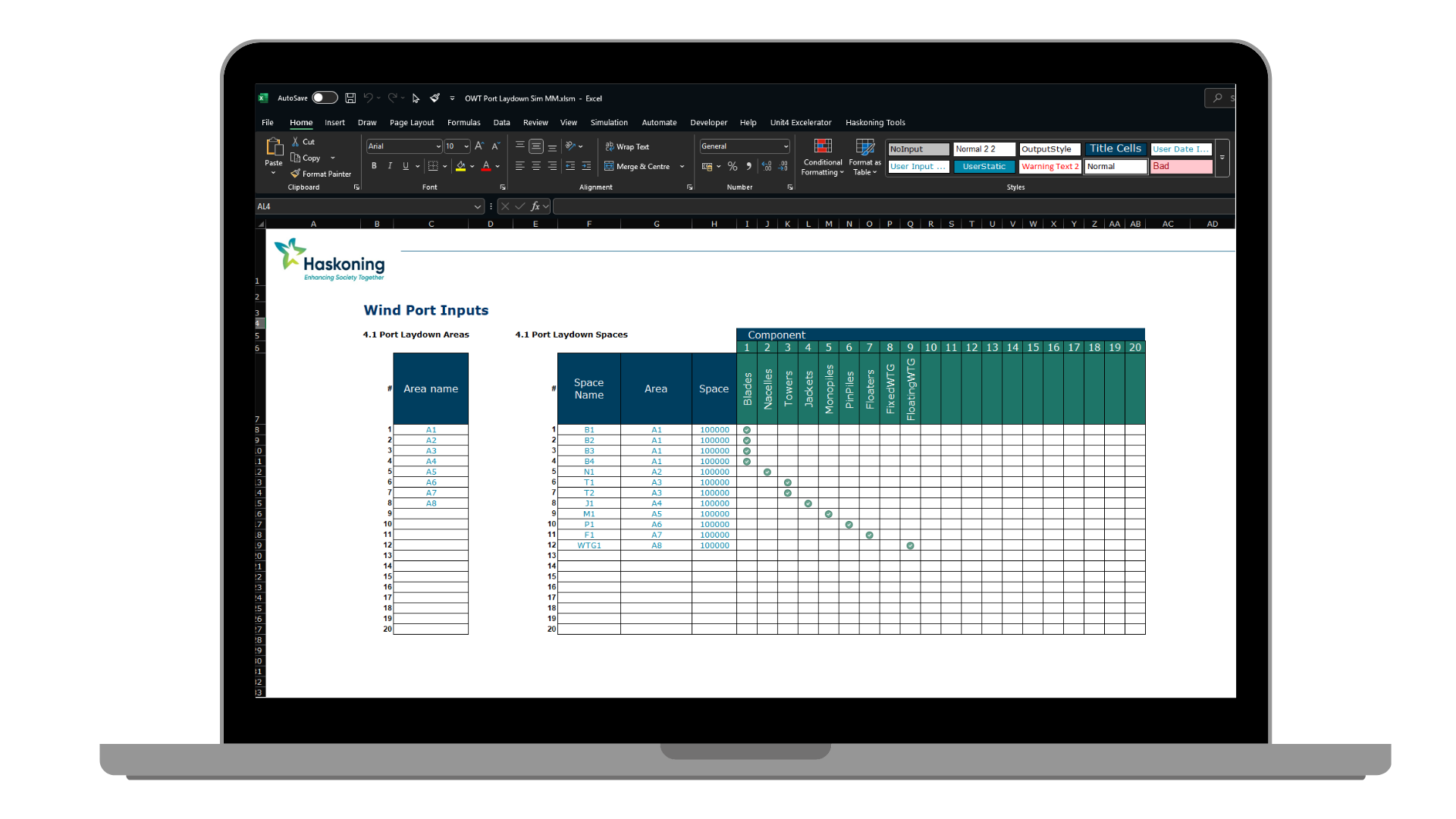Apply italic formatting
Viewport: 1456px width, 819px height.
tap(390, 166)
